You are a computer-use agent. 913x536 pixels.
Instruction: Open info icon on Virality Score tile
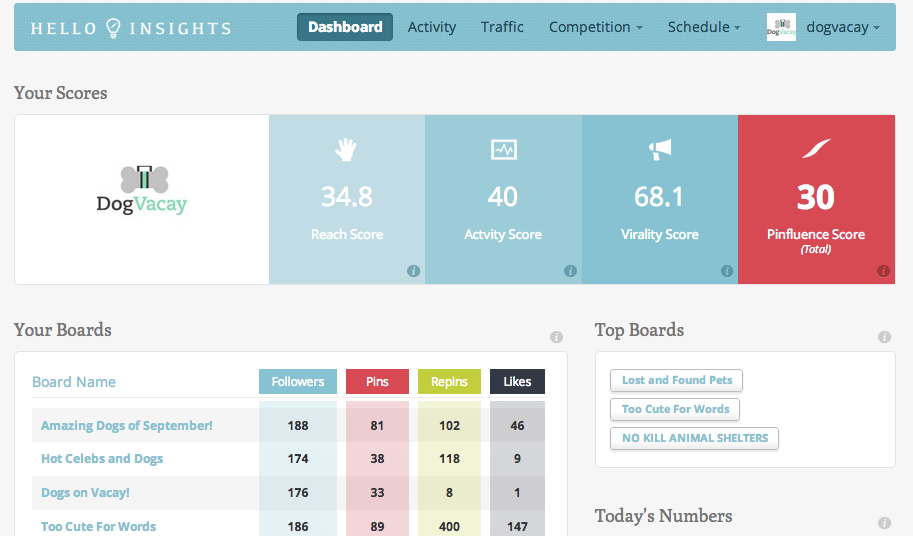[x=727, y=271]
